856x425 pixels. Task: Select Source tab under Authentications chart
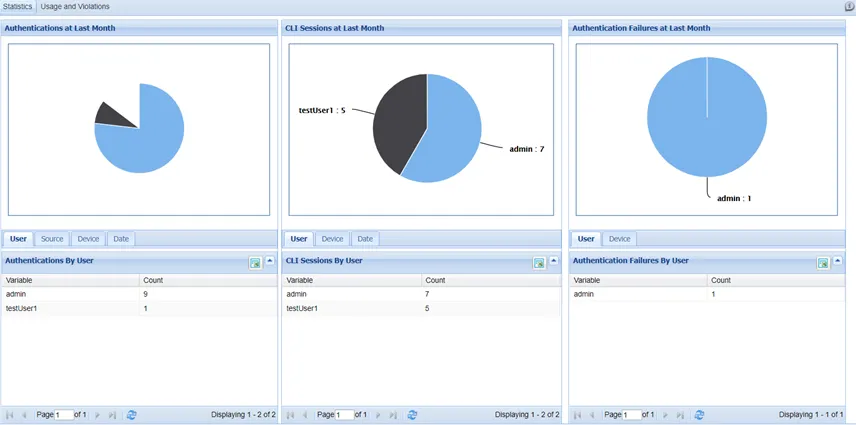[52, 239]
